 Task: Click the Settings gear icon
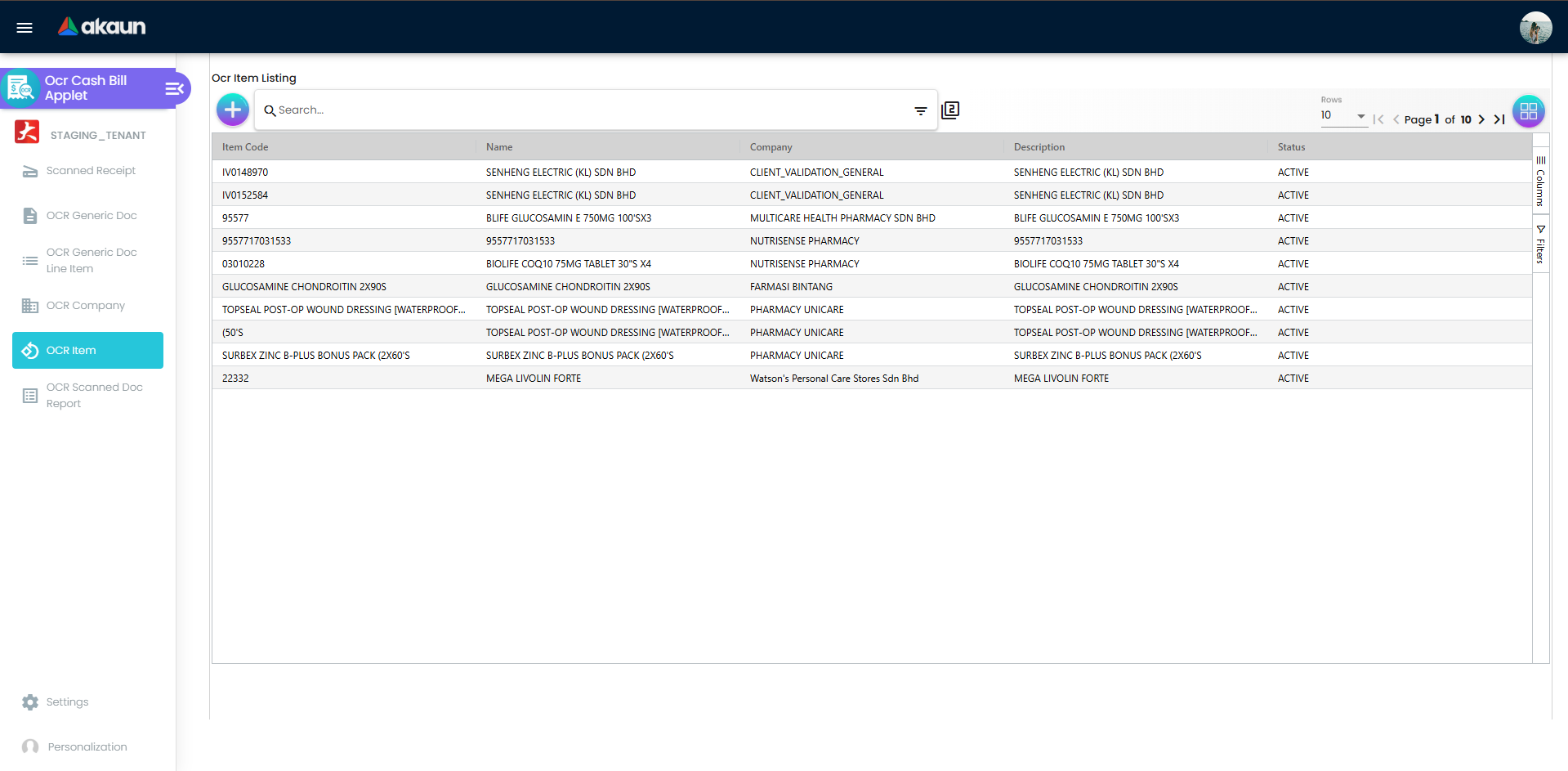point(30,702)
